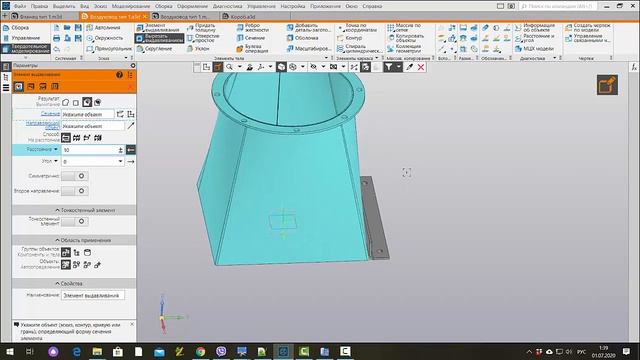640x360 pixels.
Task: Switch to the Фланец тип 1.m3d tab
Action: point(40,17)
